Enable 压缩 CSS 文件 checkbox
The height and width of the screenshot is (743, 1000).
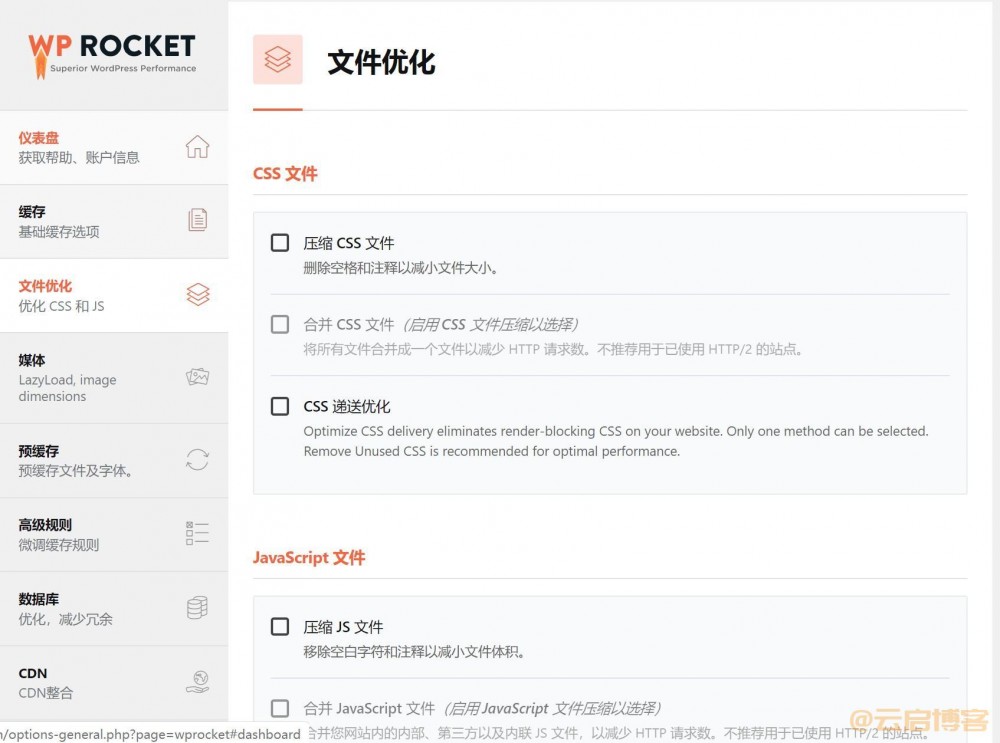point(279,241)
